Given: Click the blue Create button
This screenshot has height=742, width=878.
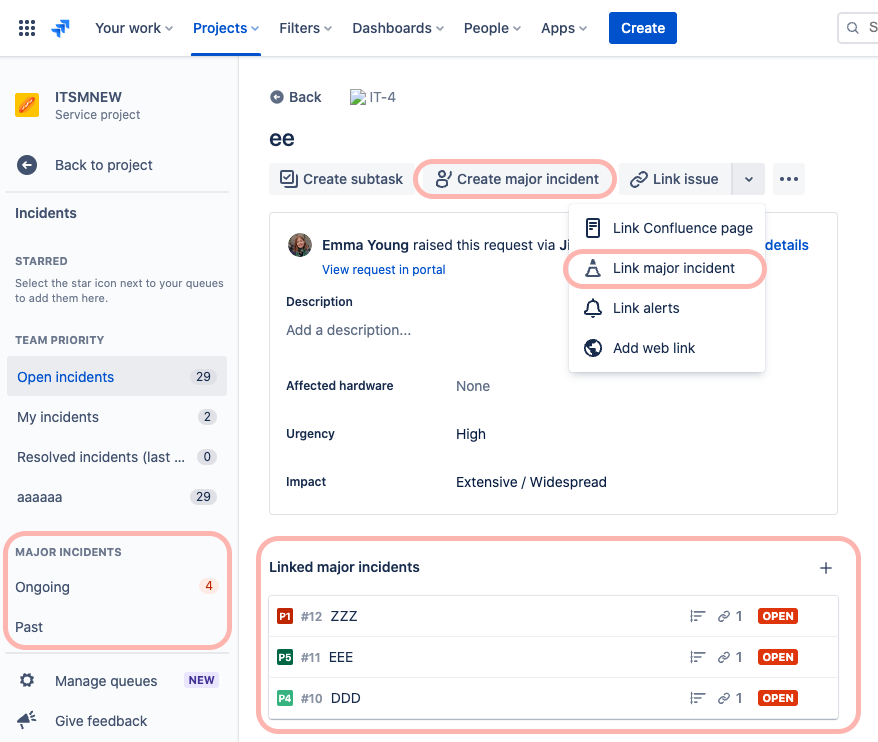Looking at the screenshot, I should coord(642,28).
